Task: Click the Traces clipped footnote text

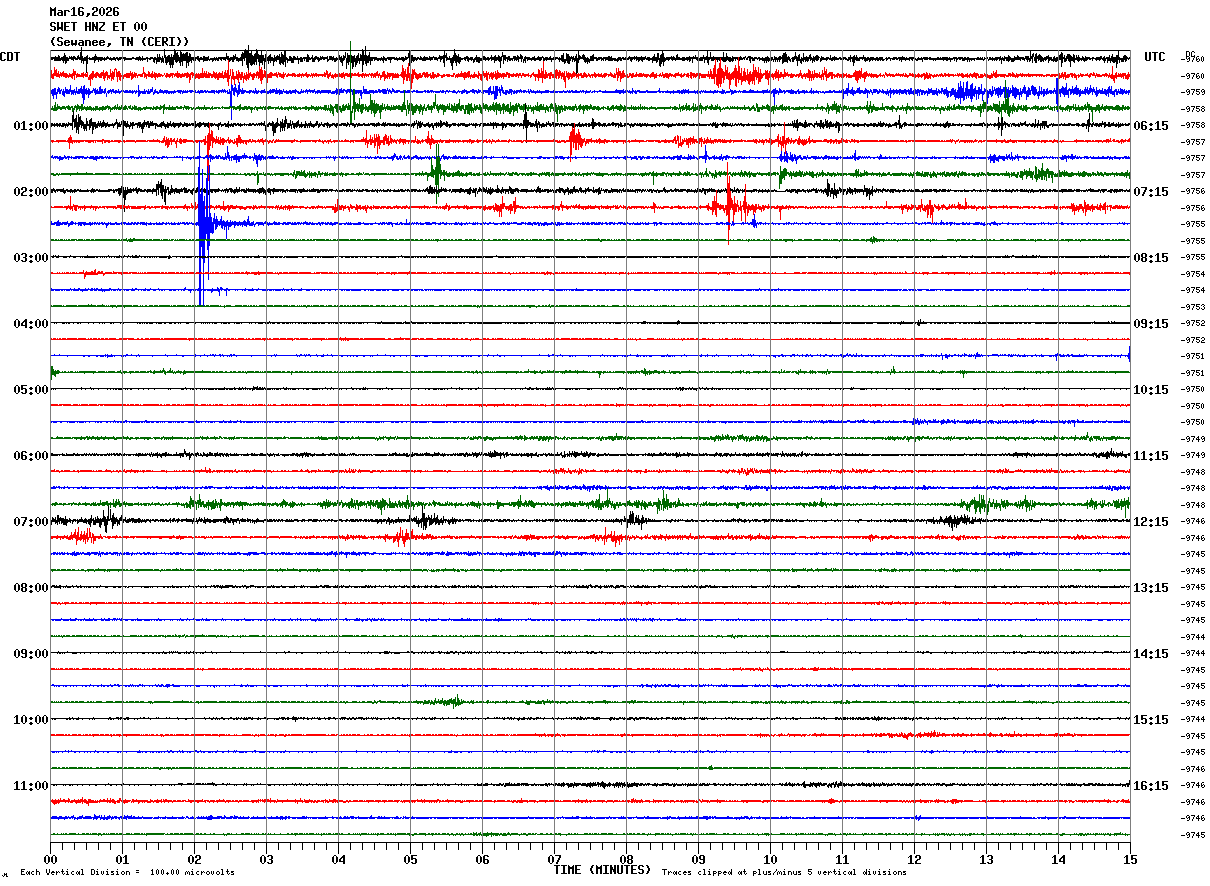Action: (x=784, y=873)
